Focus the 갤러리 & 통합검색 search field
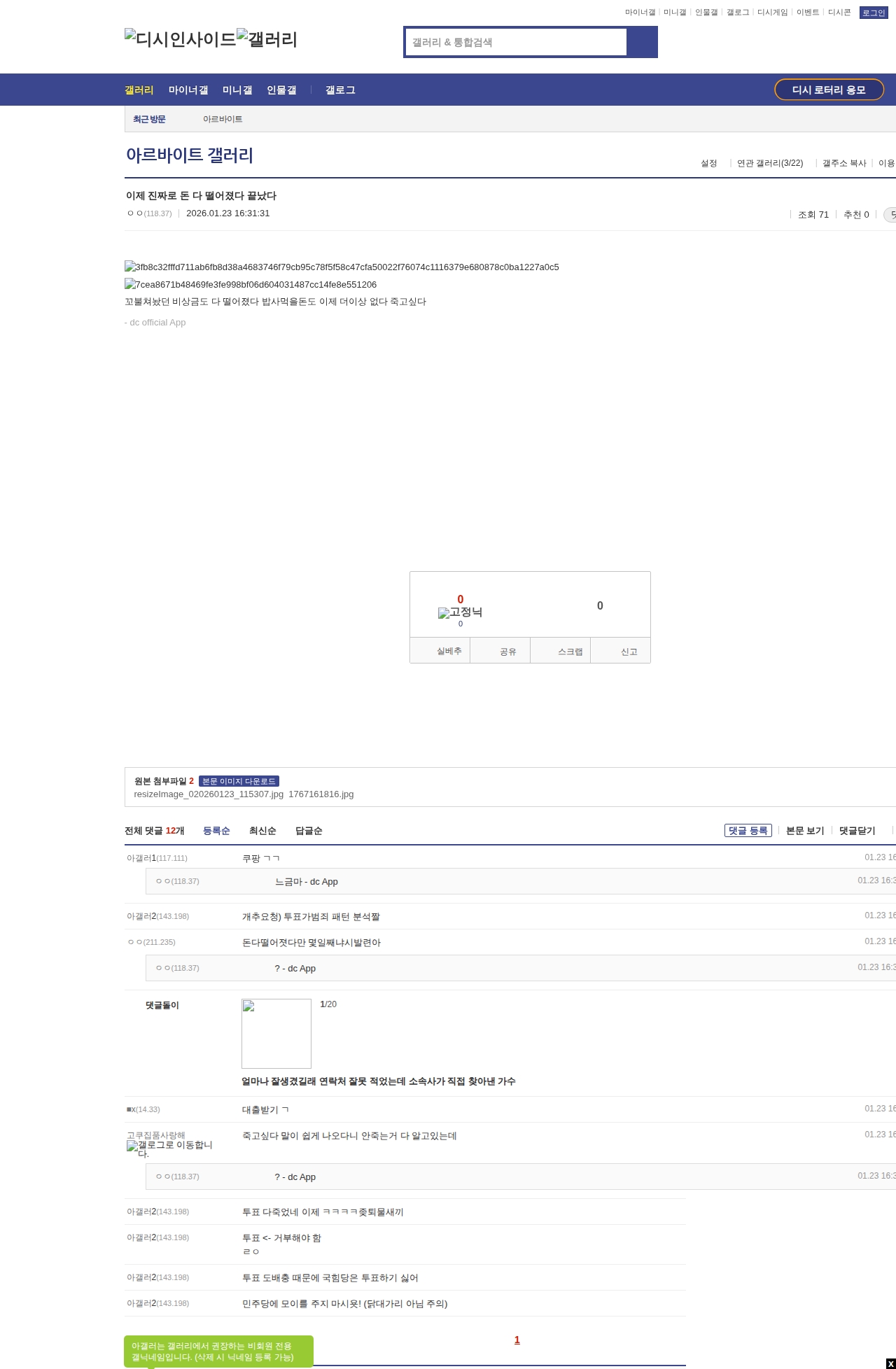The height and width of the screenshot is (1369, 896). [517, 42]
